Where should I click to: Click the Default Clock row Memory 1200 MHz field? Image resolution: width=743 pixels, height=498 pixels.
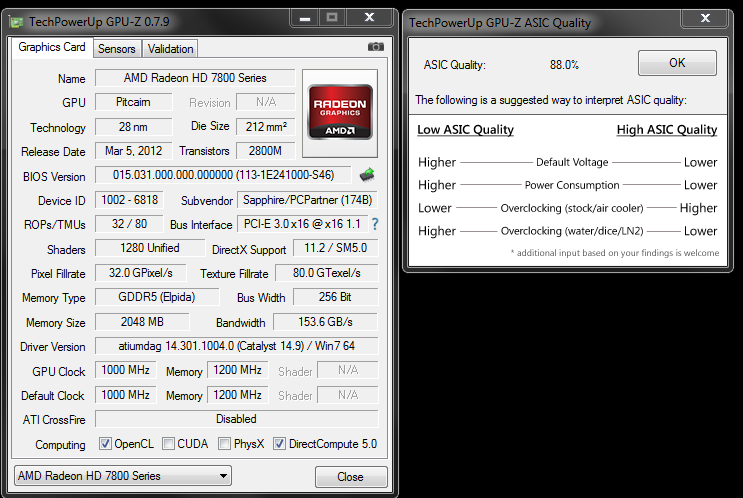pyautogui.click(x=237, y=395)
